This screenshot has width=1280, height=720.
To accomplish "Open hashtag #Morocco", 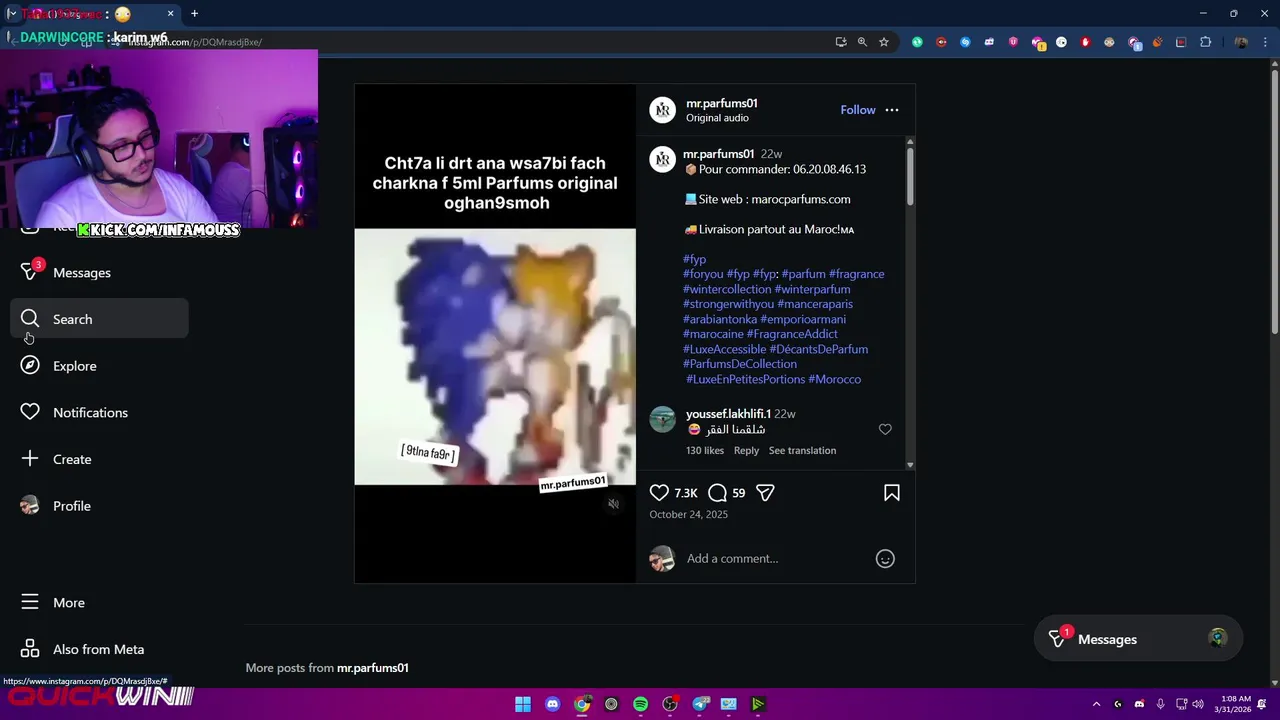I will 834,379.
